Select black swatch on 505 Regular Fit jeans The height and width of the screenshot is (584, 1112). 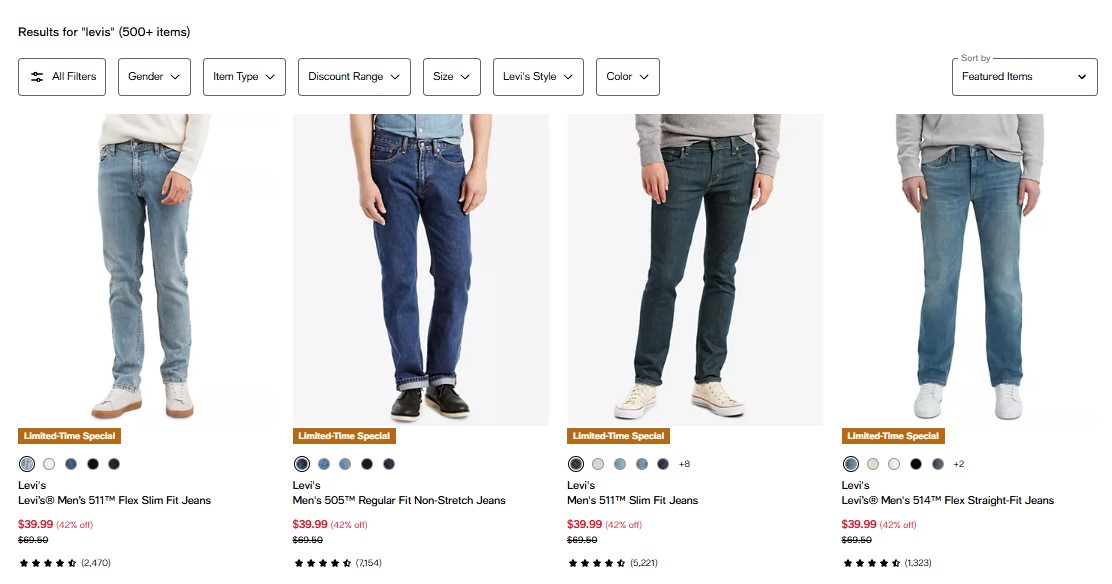click(367, 464)
